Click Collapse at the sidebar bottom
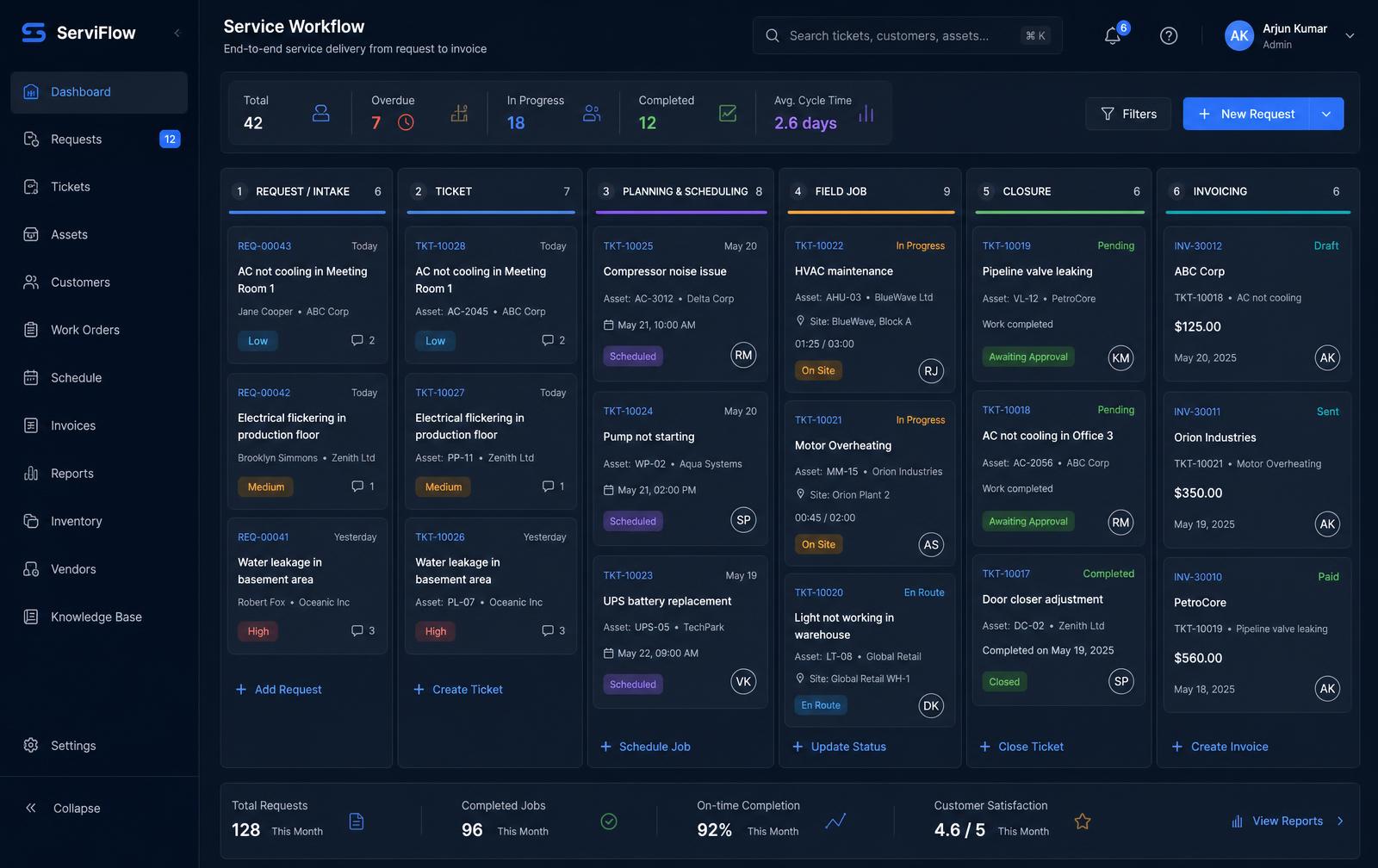The image size is (1378, 868). (62, 808)
